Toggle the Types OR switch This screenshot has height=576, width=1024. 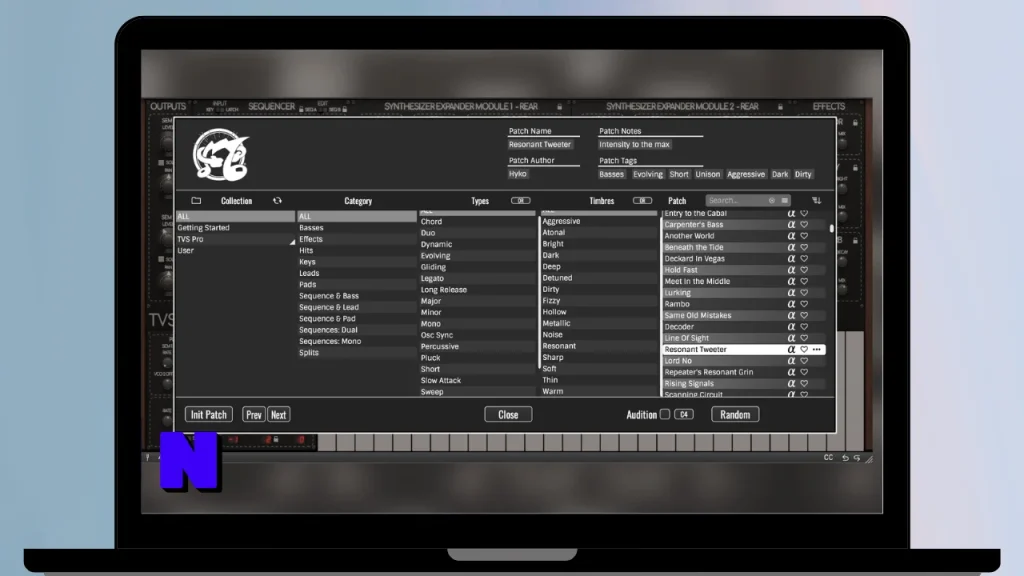pyautogui.click(x=520, y=200)
